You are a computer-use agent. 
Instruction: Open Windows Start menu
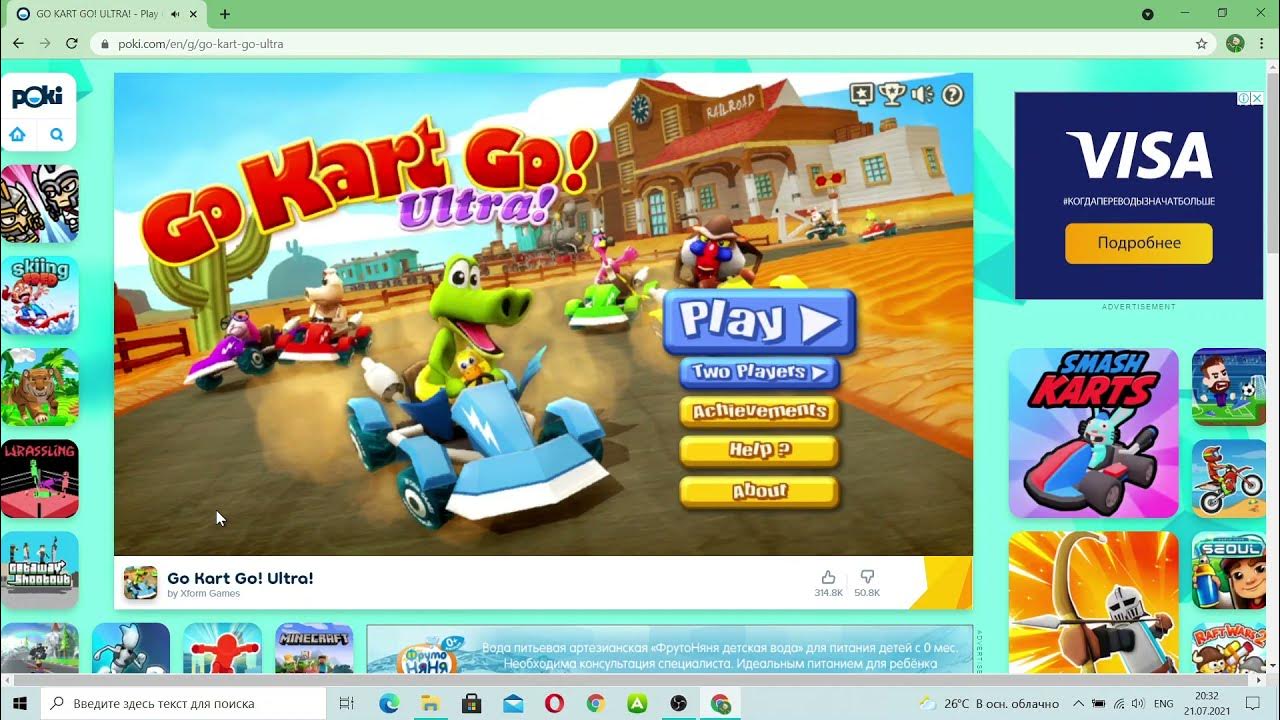[x=20, y=703]
